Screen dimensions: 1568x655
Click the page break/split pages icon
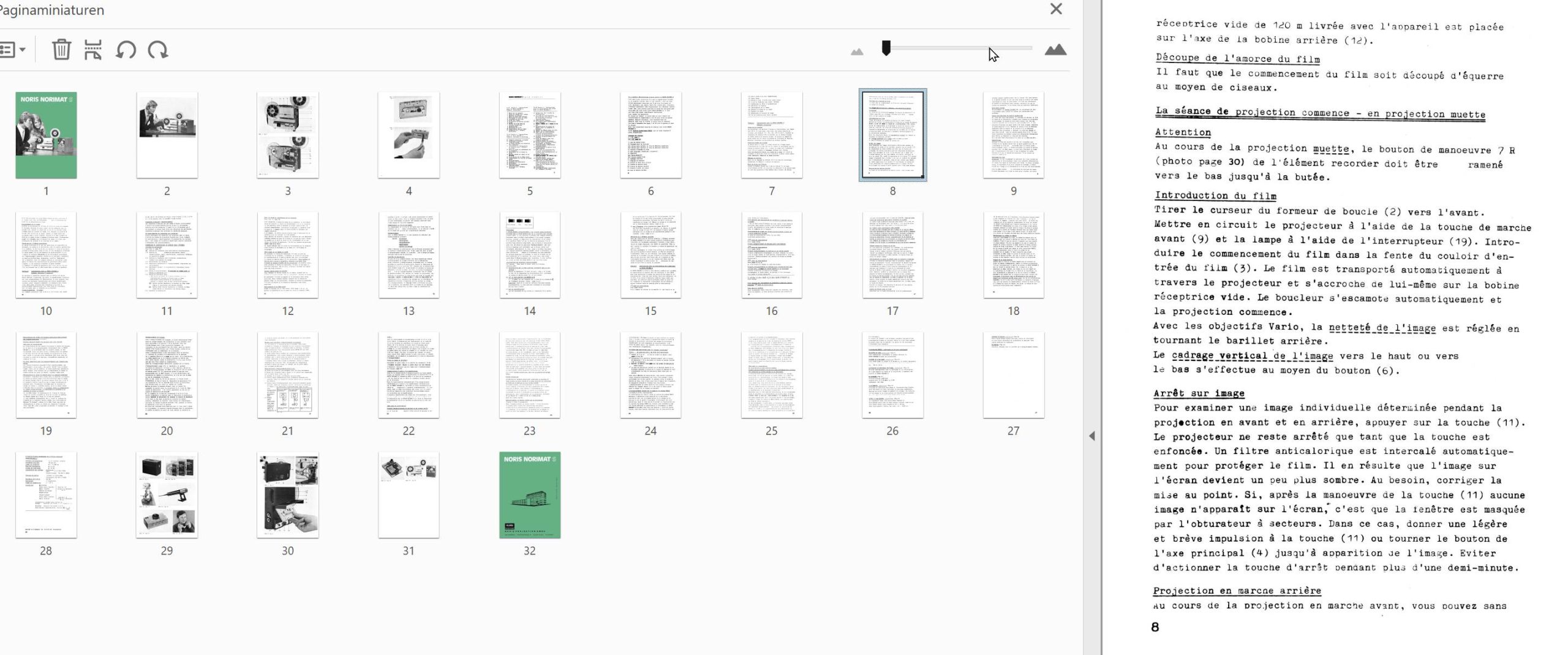[x=92, y=50]
